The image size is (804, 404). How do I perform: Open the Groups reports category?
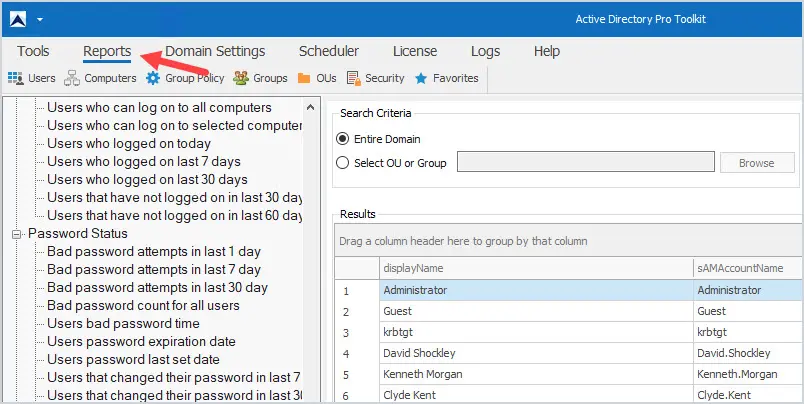point(260,78)
